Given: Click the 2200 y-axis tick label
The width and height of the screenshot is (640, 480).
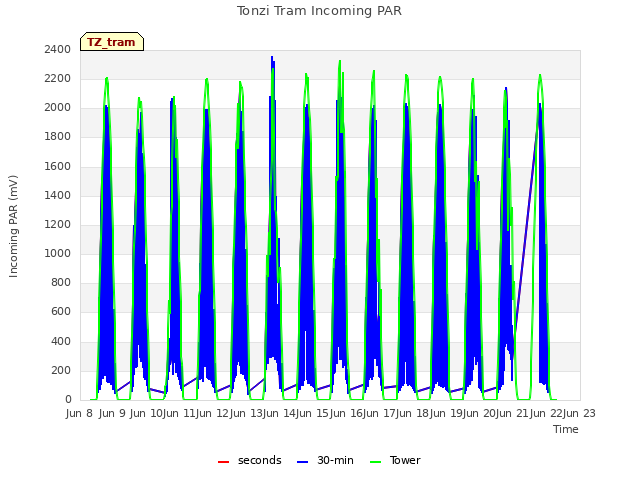Looking at the screenshot, I should (58, 78).
